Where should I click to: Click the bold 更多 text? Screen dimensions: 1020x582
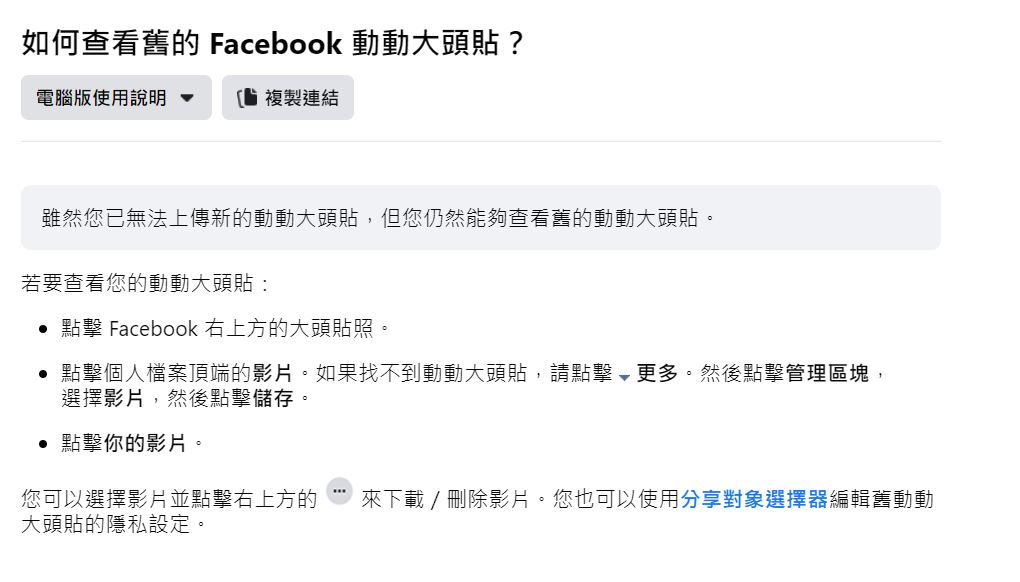657,374
